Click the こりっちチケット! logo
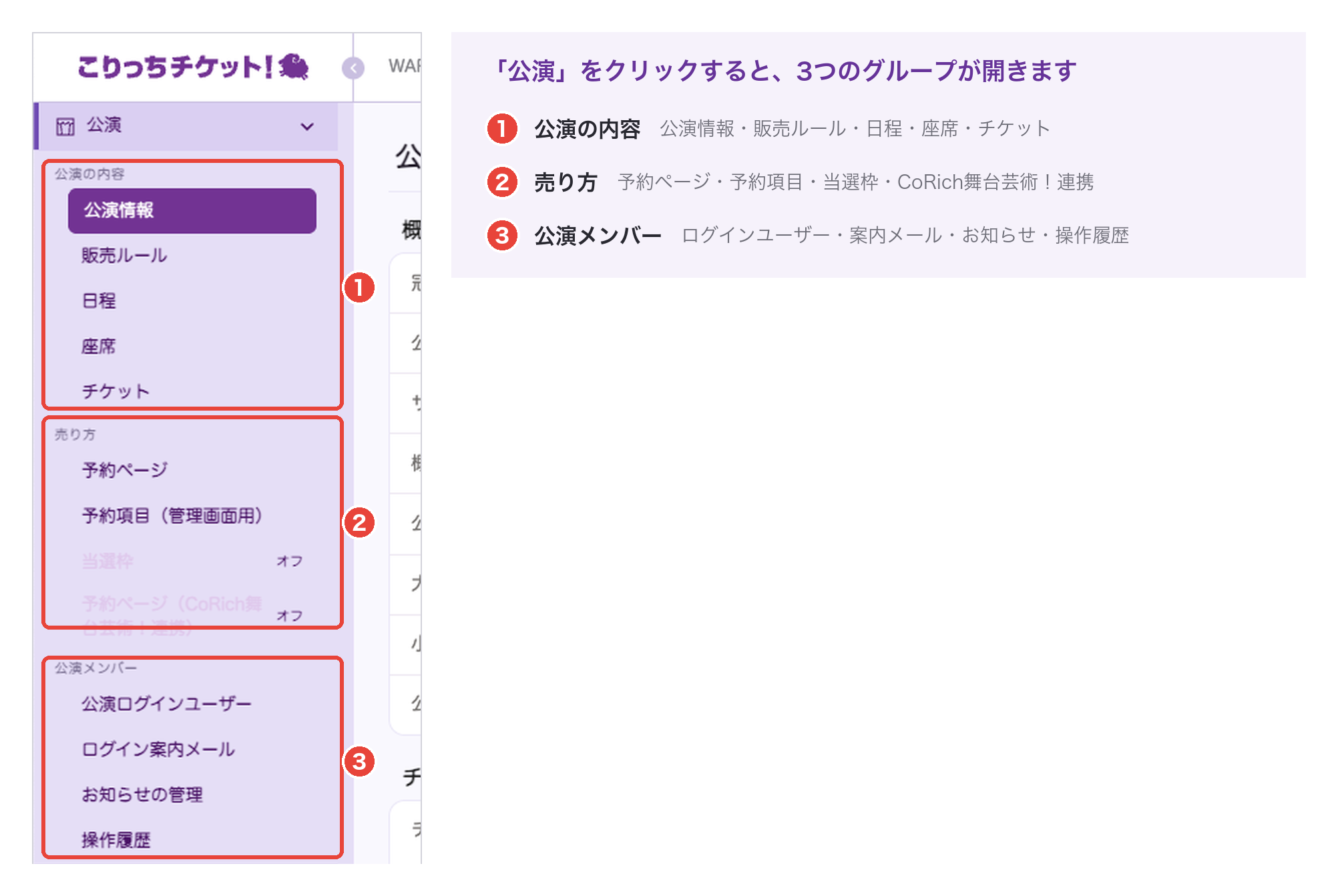1338x896 pixels. point(192,67)
